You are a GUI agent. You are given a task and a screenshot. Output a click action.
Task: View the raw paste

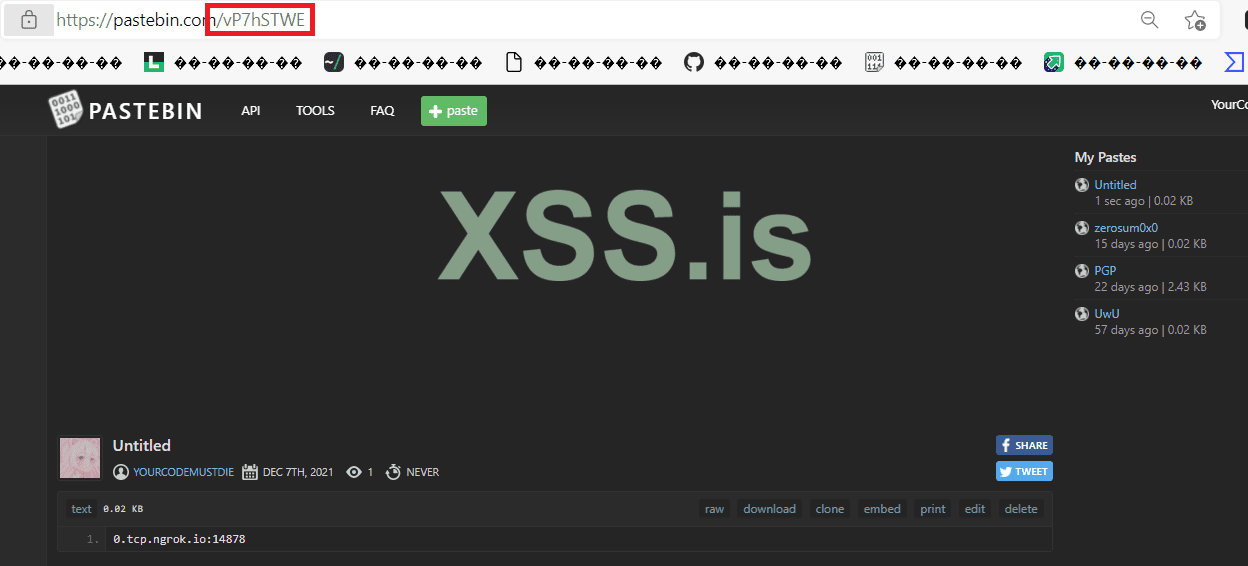click(714, 509)
